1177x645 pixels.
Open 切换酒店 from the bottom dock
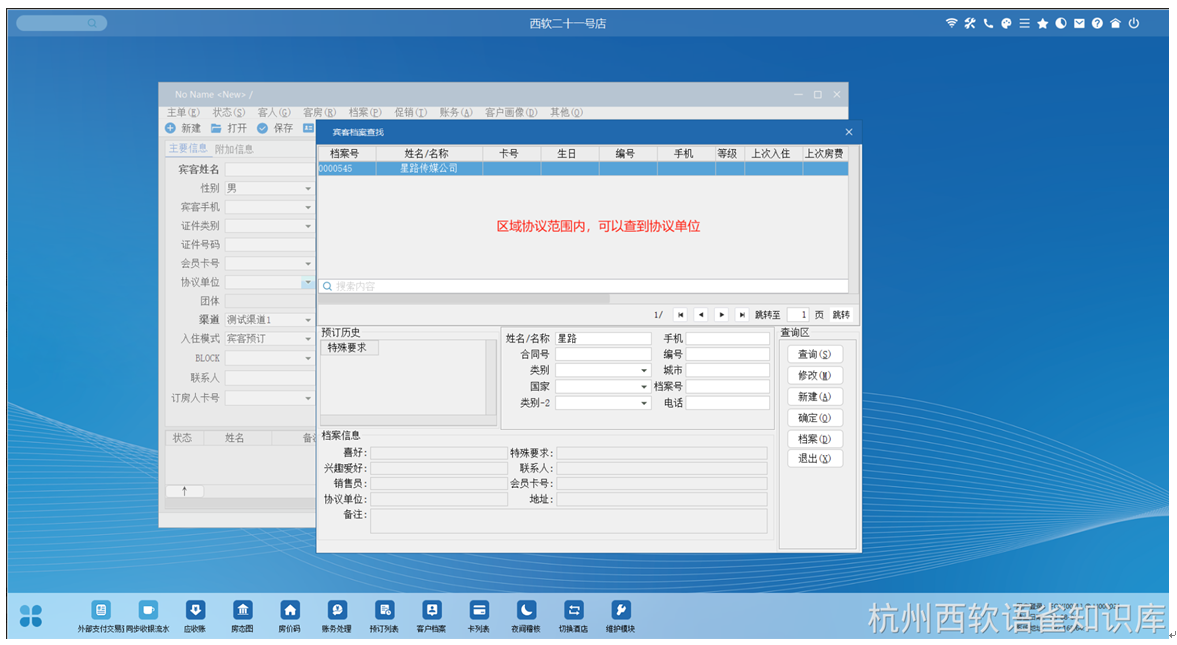[573, 616]
